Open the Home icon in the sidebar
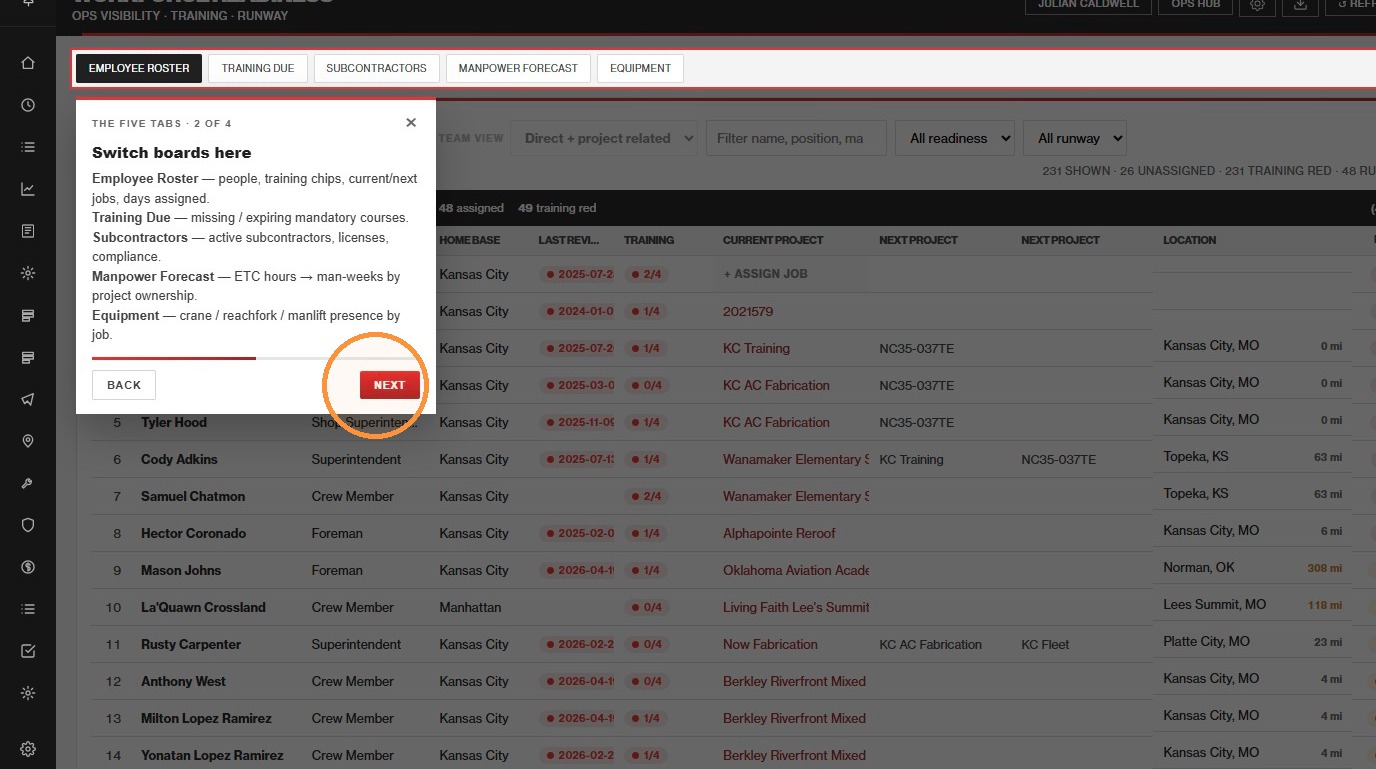Viewport: 1376px width, 769px height. pyautogui.click(x=28, y=63)
